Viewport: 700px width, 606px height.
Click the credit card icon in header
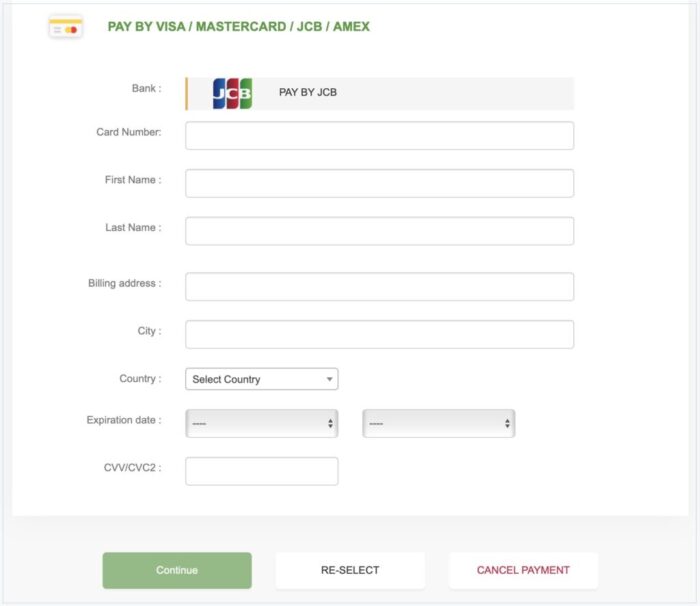tap(66, 27)
